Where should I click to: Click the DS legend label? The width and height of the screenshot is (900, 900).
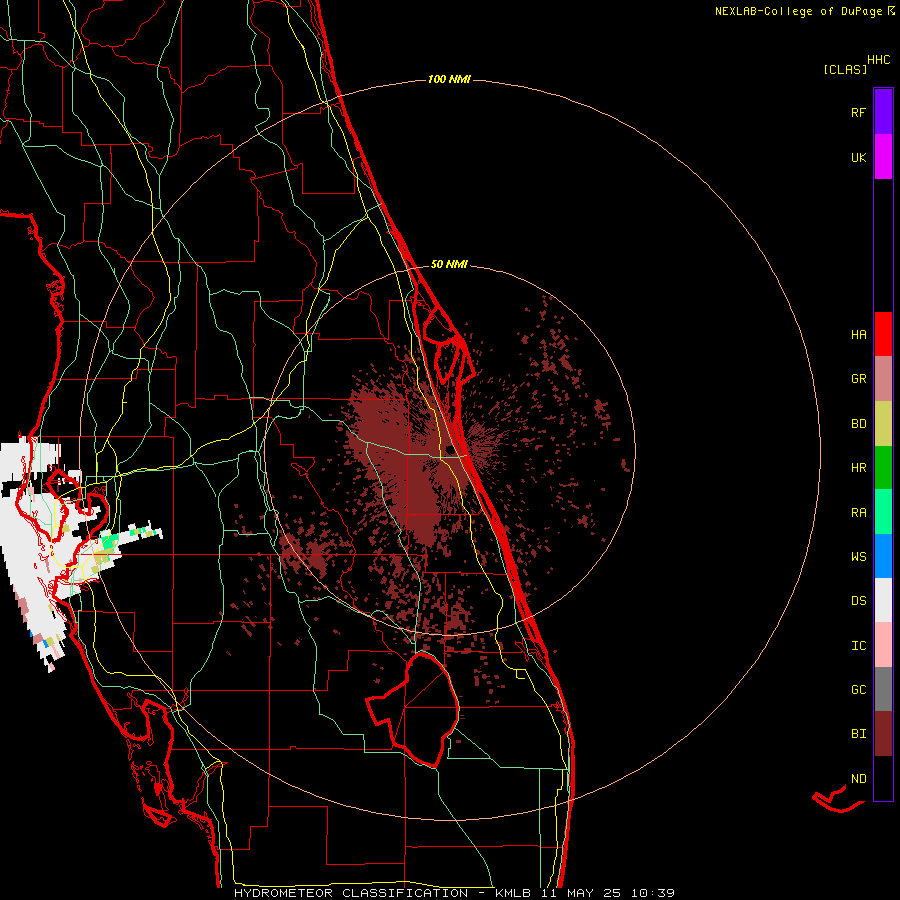click(x=858, y=601)
